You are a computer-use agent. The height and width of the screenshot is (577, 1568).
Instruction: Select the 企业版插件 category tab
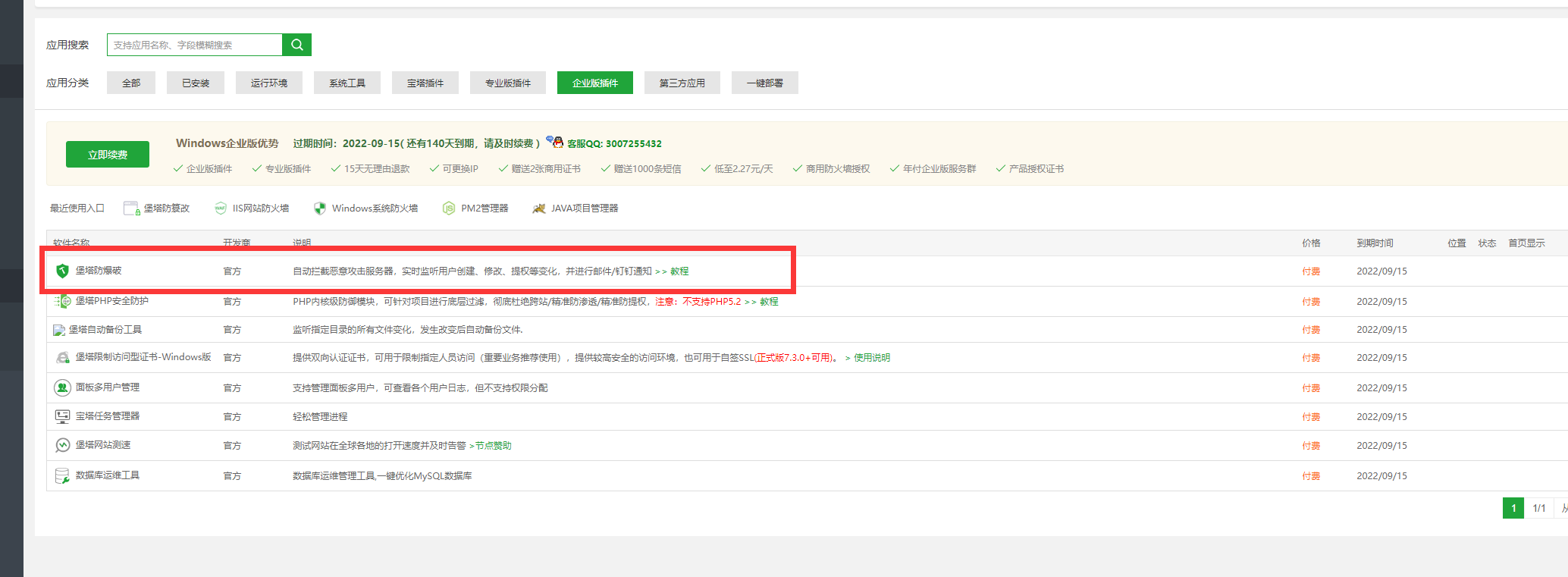595,83
